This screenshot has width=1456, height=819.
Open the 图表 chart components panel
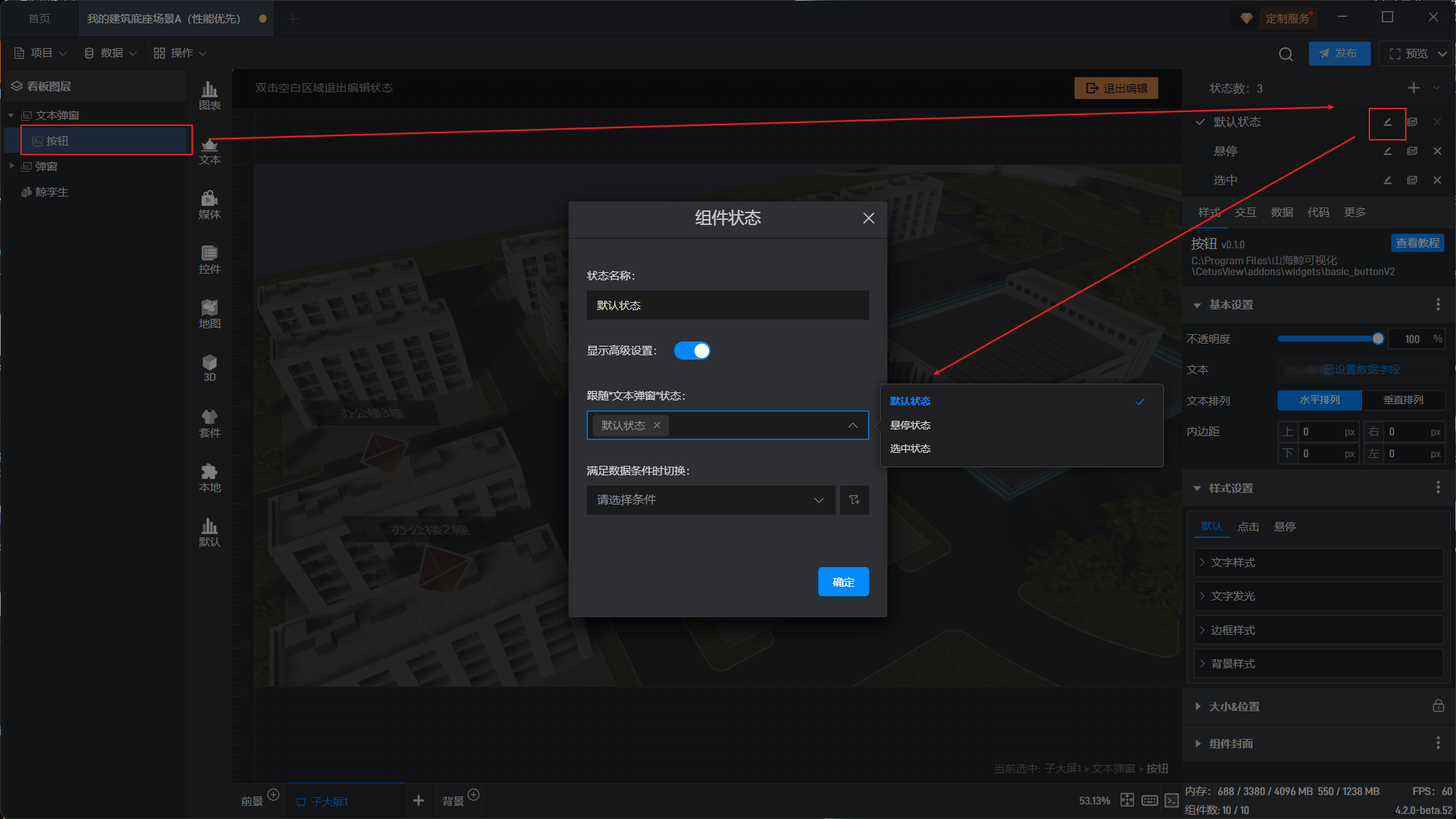point(210,95)
